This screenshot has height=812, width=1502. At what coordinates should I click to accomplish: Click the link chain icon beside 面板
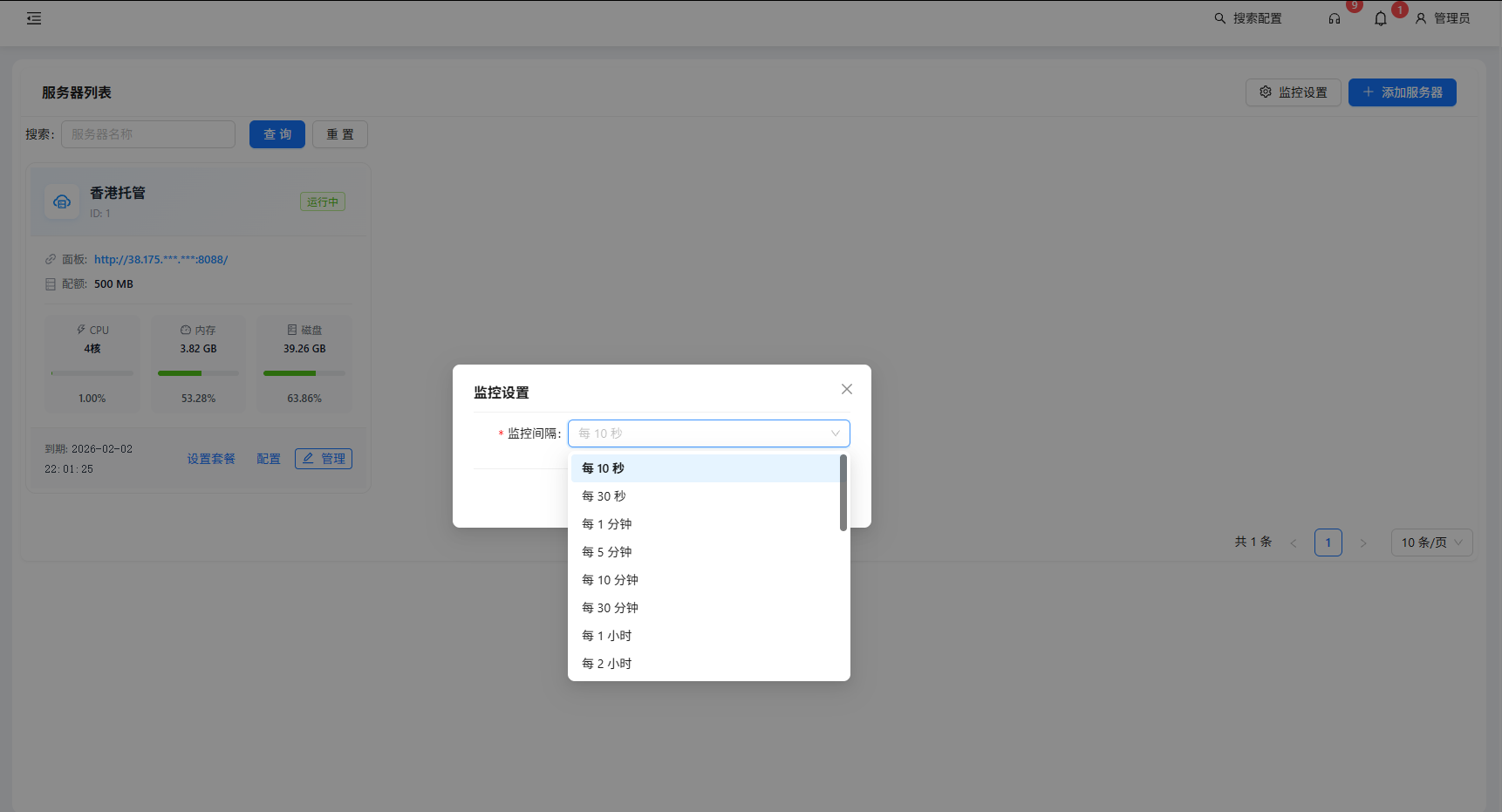(x=50, y=259)
